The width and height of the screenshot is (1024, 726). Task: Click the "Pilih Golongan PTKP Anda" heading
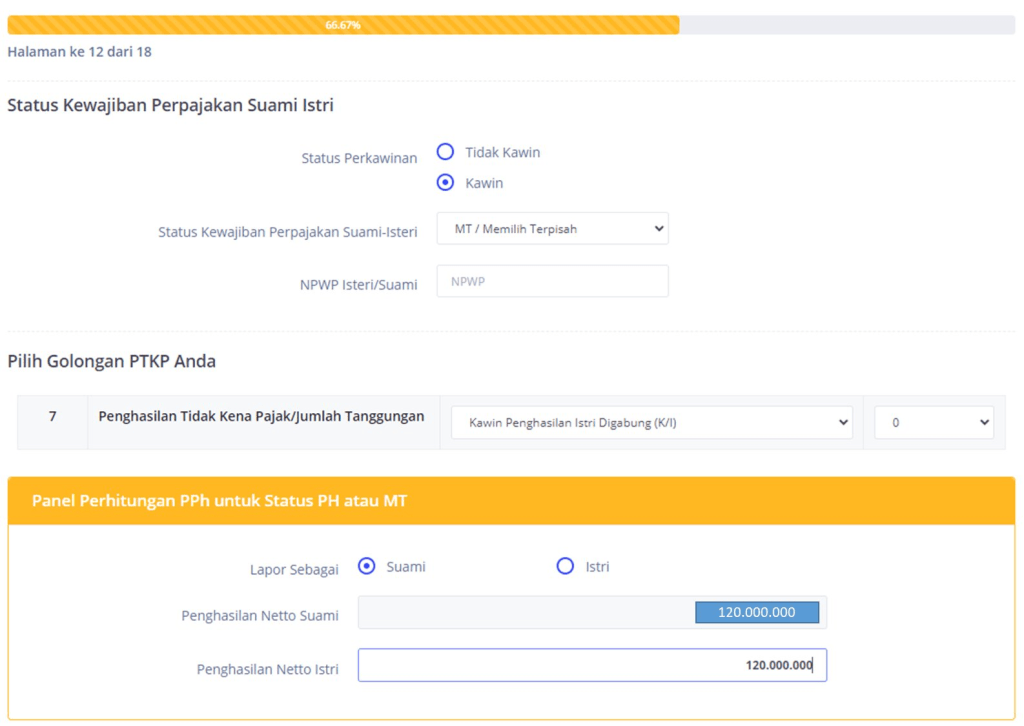point(111,361)
